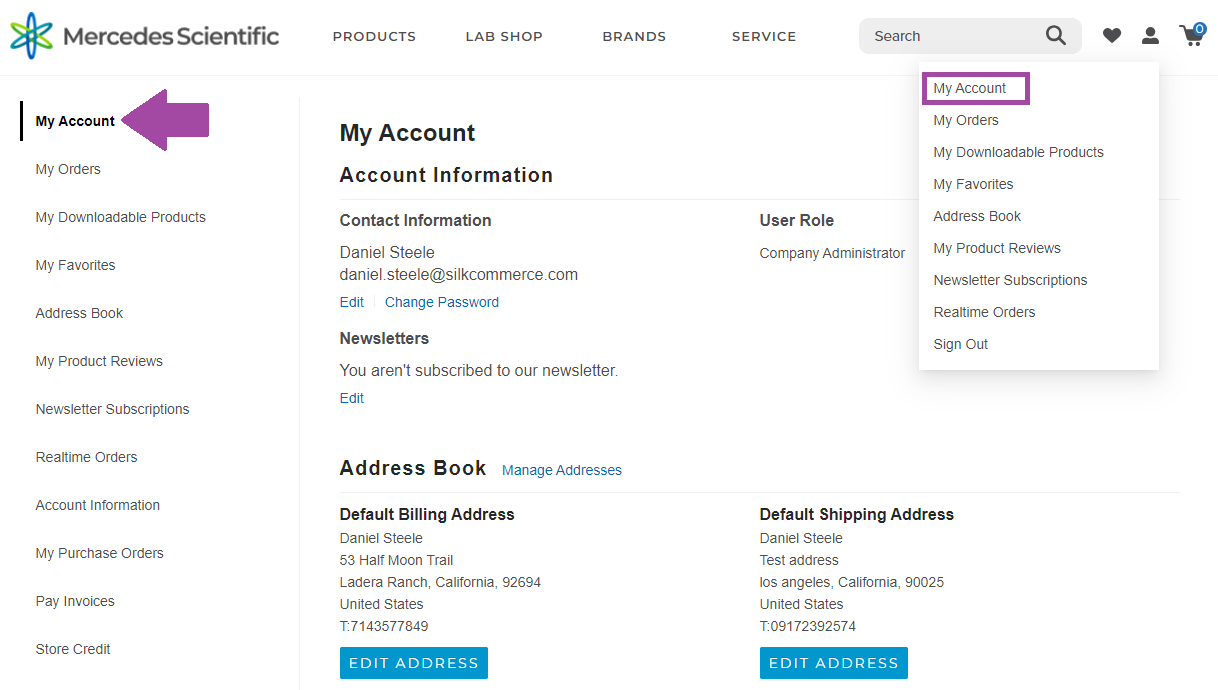Screen dimensions: 1218x690
Task: Click the Mercedes Scientific logo
Action: coord(145,36)
